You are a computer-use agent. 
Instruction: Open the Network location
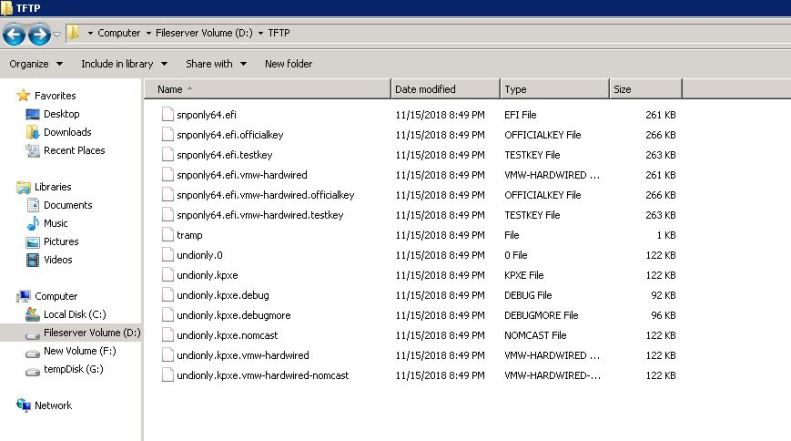53,405
